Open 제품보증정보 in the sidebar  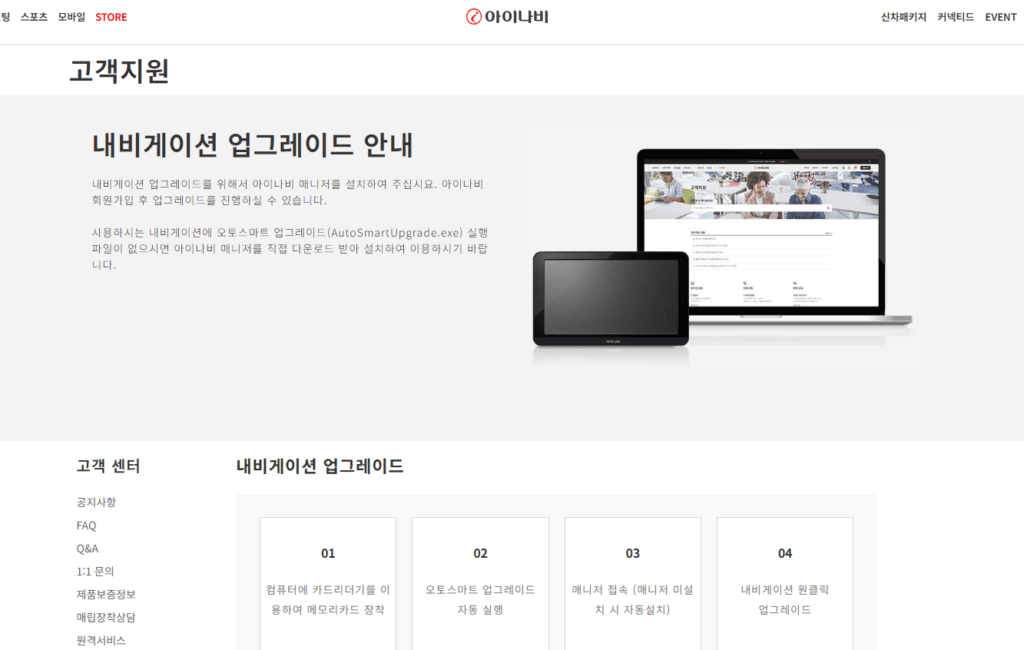106,594
